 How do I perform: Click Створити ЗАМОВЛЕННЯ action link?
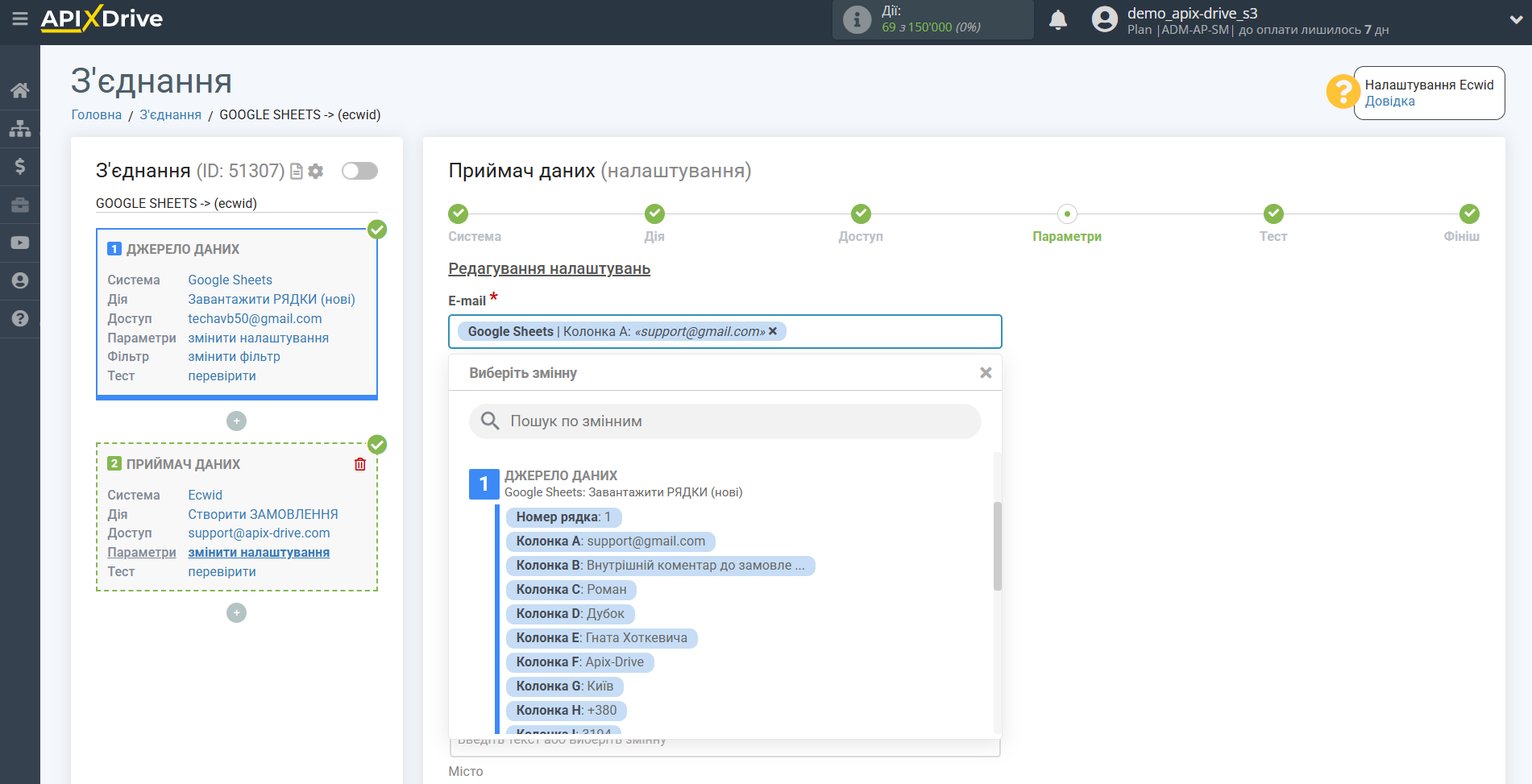point(264,514)
